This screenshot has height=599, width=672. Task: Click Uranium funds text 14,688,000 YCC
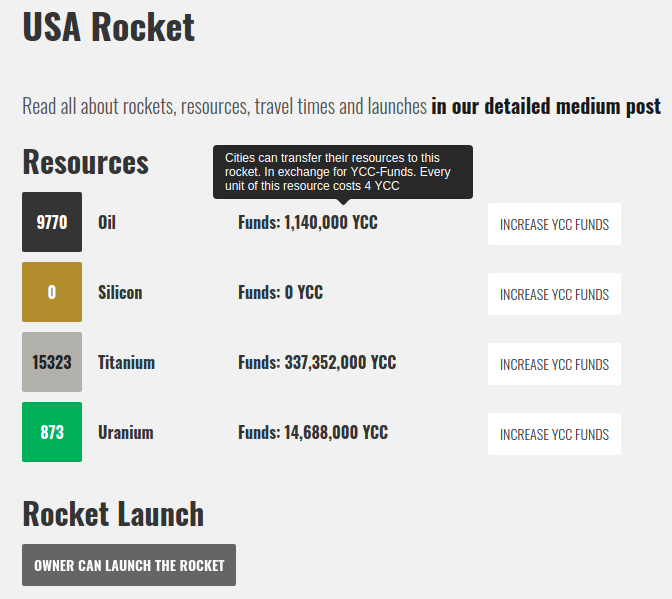(313, 432)
